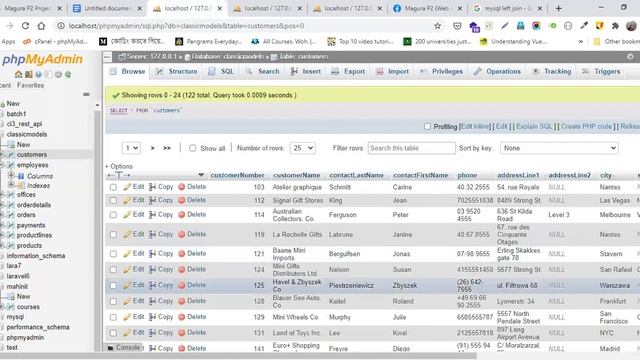Show more bookmarks chevron
The height and width of the screenshot is (360, 640).
click(x=580, y=42)
